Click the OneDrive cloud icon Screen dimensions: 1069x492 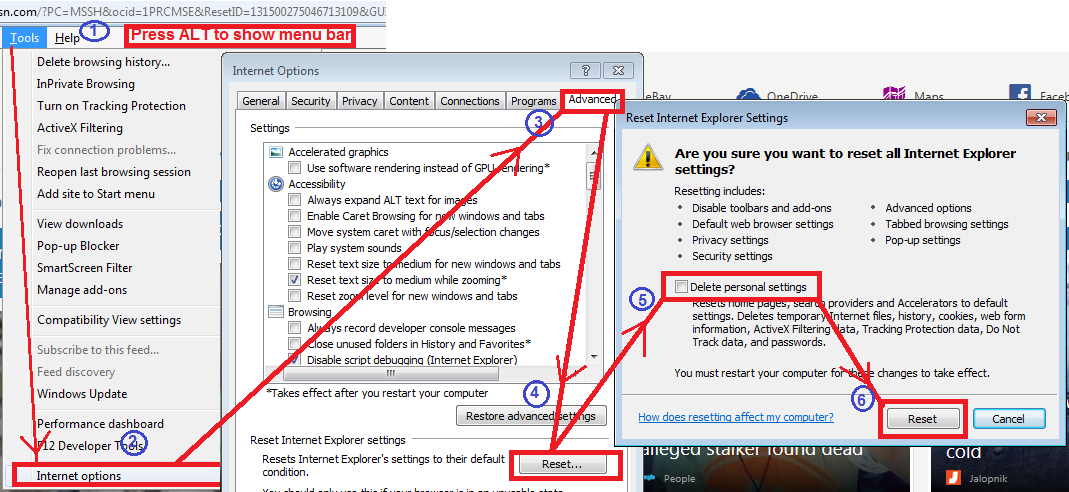click(747, 97)
